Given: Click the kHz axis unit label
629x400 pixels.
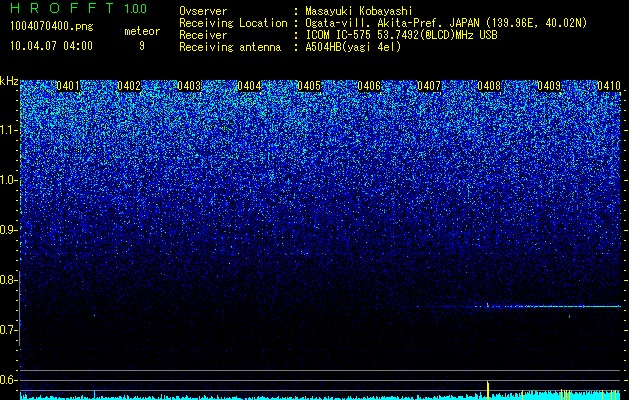Looking at the screenshot, I should click(9, 81).
